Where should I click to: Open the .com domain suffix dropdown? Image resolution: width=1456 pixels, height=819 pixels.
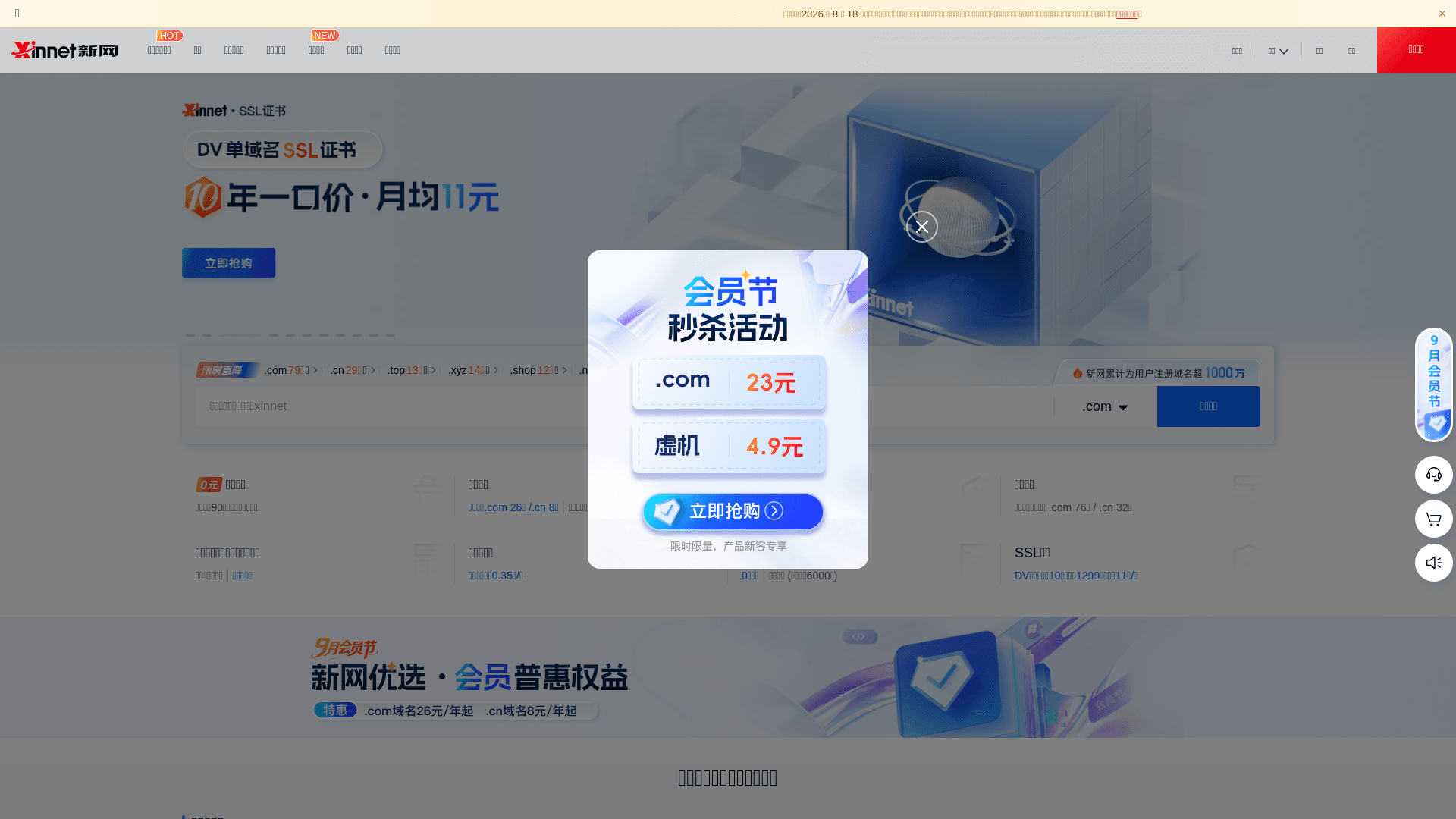pos(1105,406)
